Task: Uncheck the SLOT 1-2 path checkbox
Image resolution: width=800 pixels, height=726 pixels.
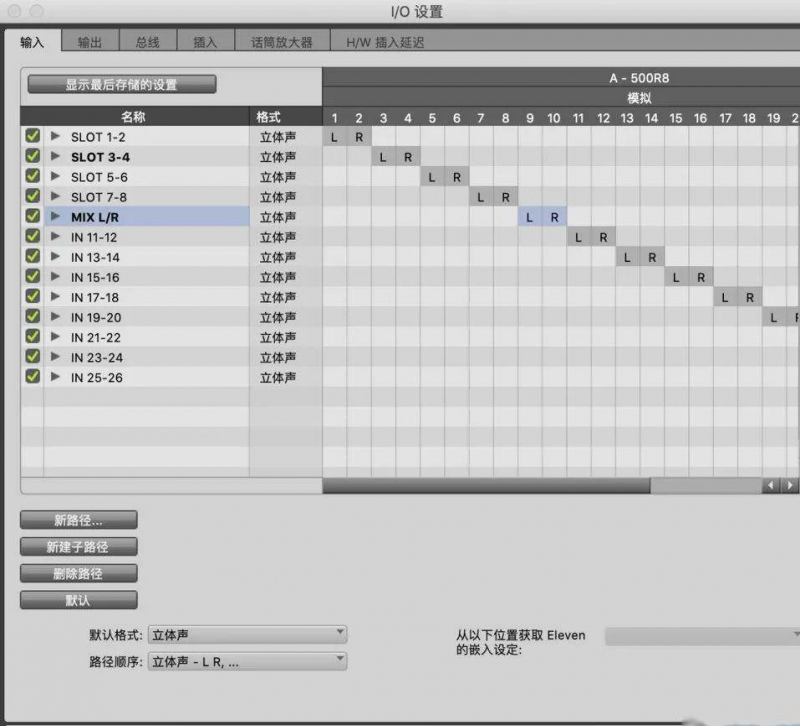Action: point(32,137)
